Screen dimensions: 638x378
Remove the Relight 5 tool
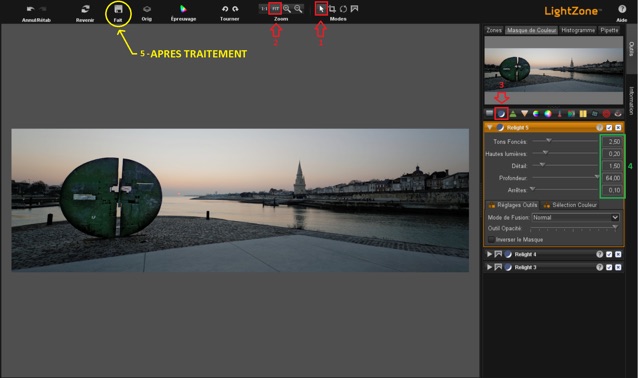pos(618,128)
